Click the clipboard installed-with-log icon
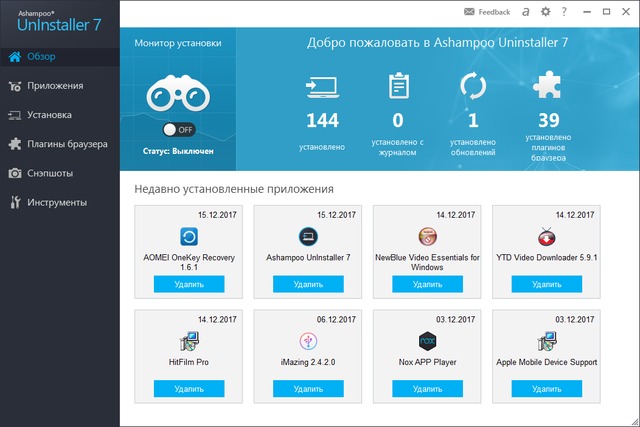This screenshot has height=427, width=640. (x=397, y=87)
